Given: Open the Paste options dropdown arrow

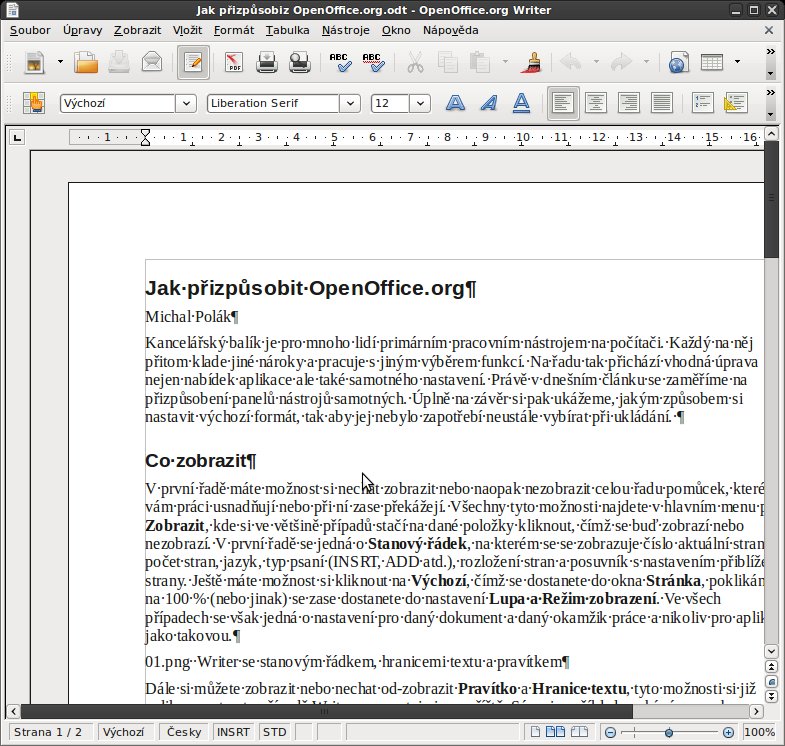Looking at the screenshot, I should (x=505, y=62).
